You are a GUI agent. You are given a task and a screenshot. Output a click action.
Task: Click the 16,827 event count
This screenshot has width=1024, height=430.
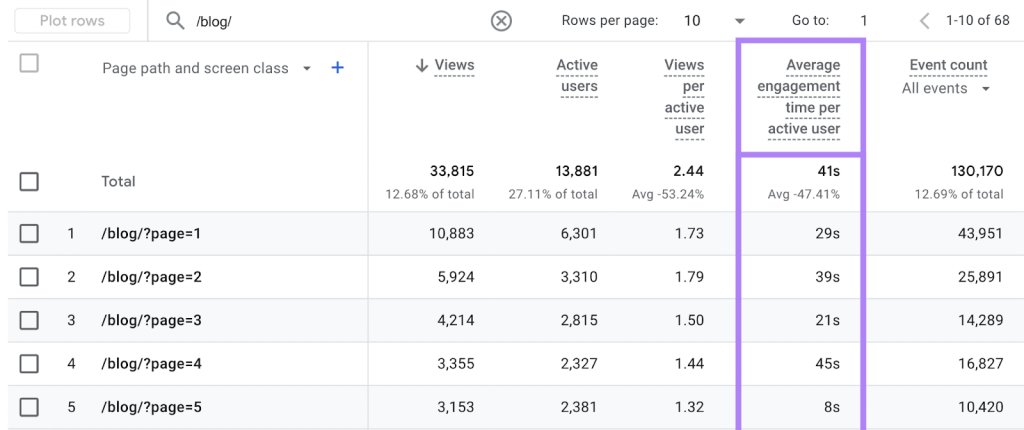click(x=980, y=364)
